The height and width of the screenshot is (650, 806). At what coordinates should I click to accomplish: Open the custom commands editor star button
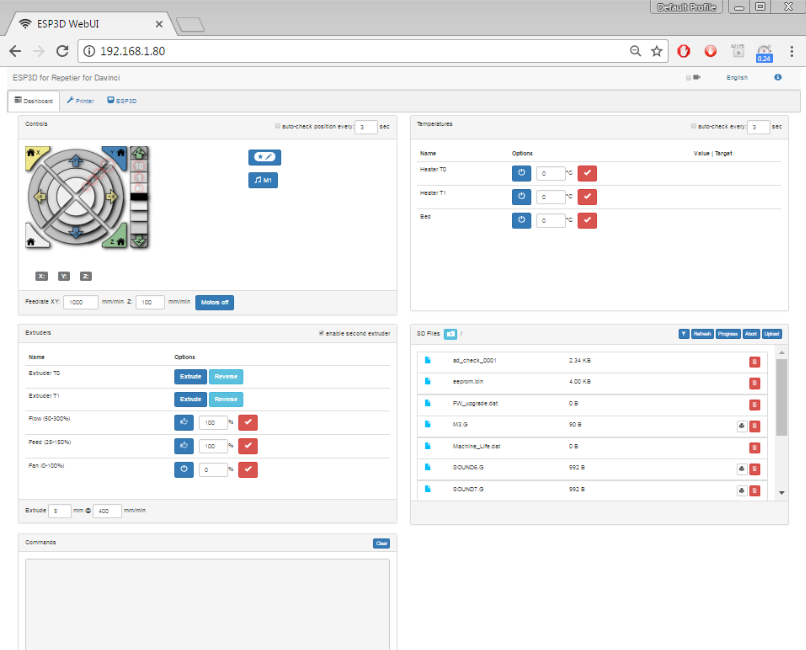(x=264, y=157)
